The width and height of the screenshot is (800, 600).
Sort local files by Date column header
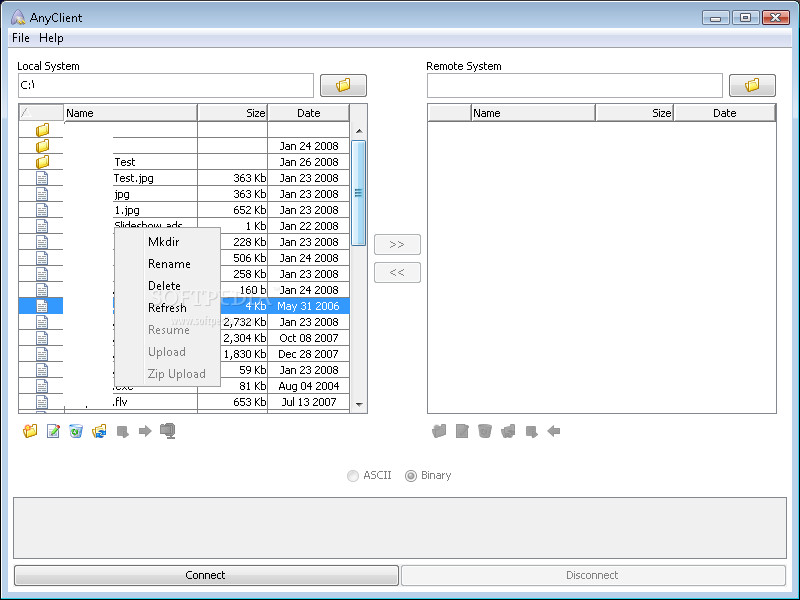309,113
